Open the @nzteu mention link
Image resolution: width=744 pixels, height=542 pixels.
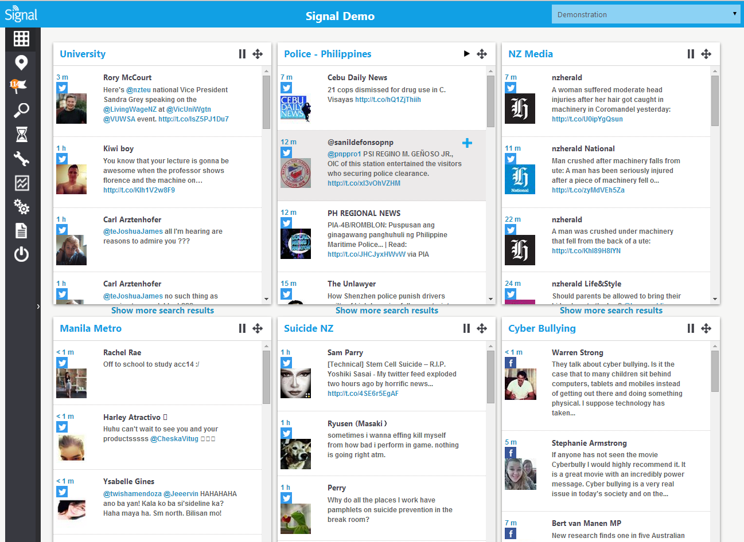click(x=138, y=90)
